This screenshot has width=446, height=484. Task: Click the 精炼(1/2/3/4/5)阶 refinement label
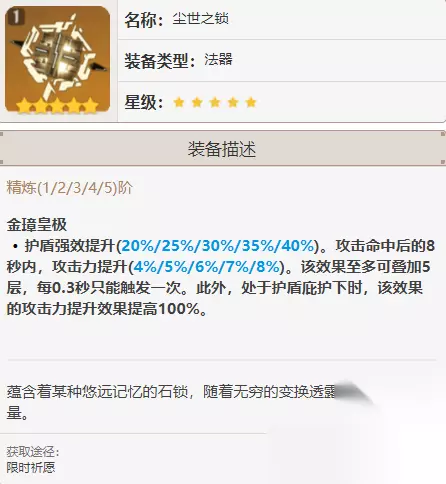[x=70, y=188]
